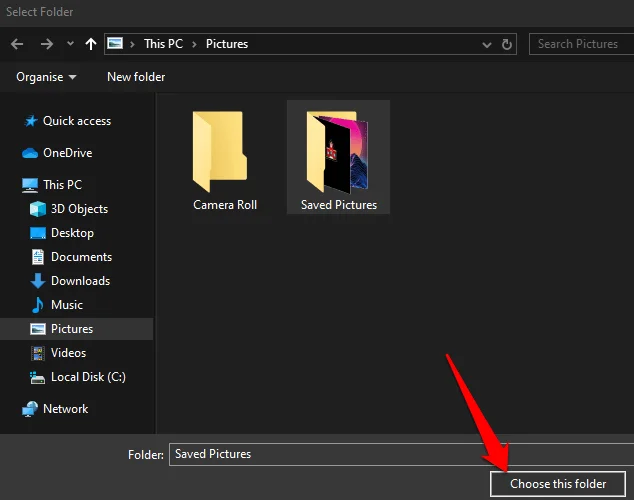Select OneDrive in navigation pane
Viewport: 634px width, 500px height.
tap(68, 153)
